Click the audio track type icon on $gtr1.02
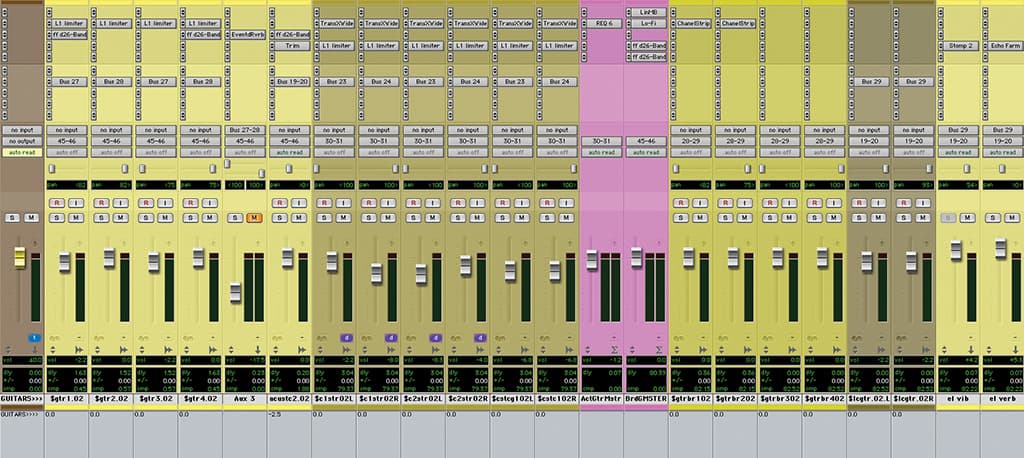This screenshot has width=1024, height=458. 79,350
